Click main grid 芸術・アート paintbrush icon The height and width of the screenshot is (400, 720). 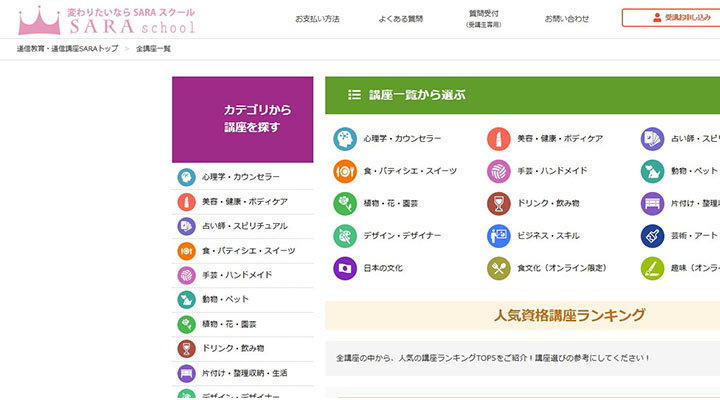pyautogui.click(x=652, y=236)
